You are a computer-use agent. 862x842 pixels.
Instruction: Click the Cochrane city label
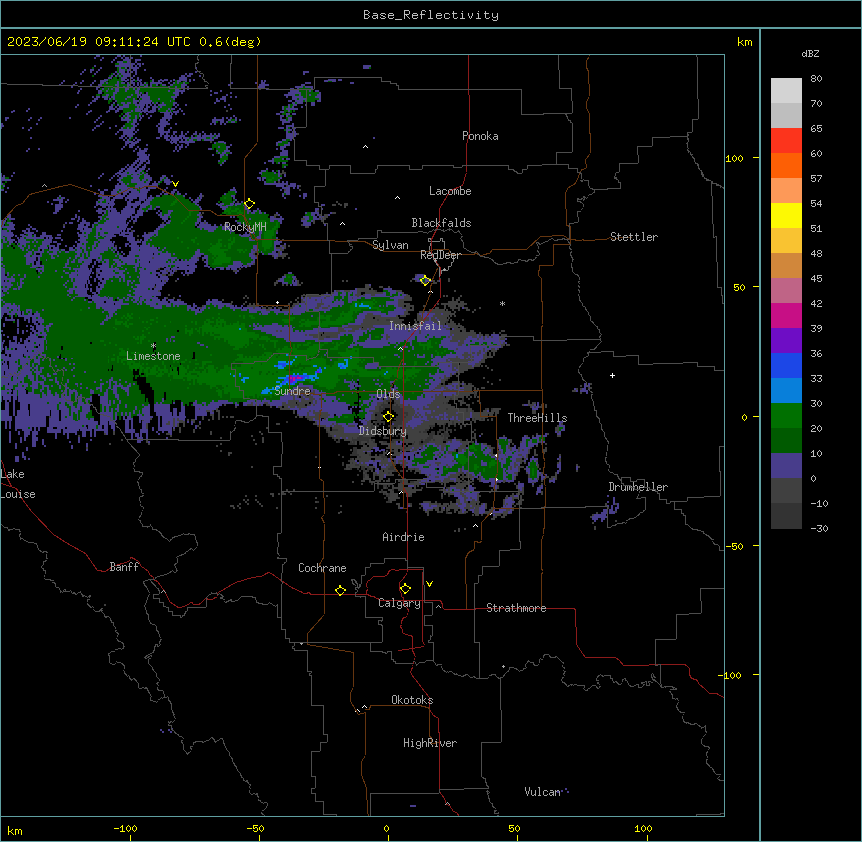tap(322, 568)
